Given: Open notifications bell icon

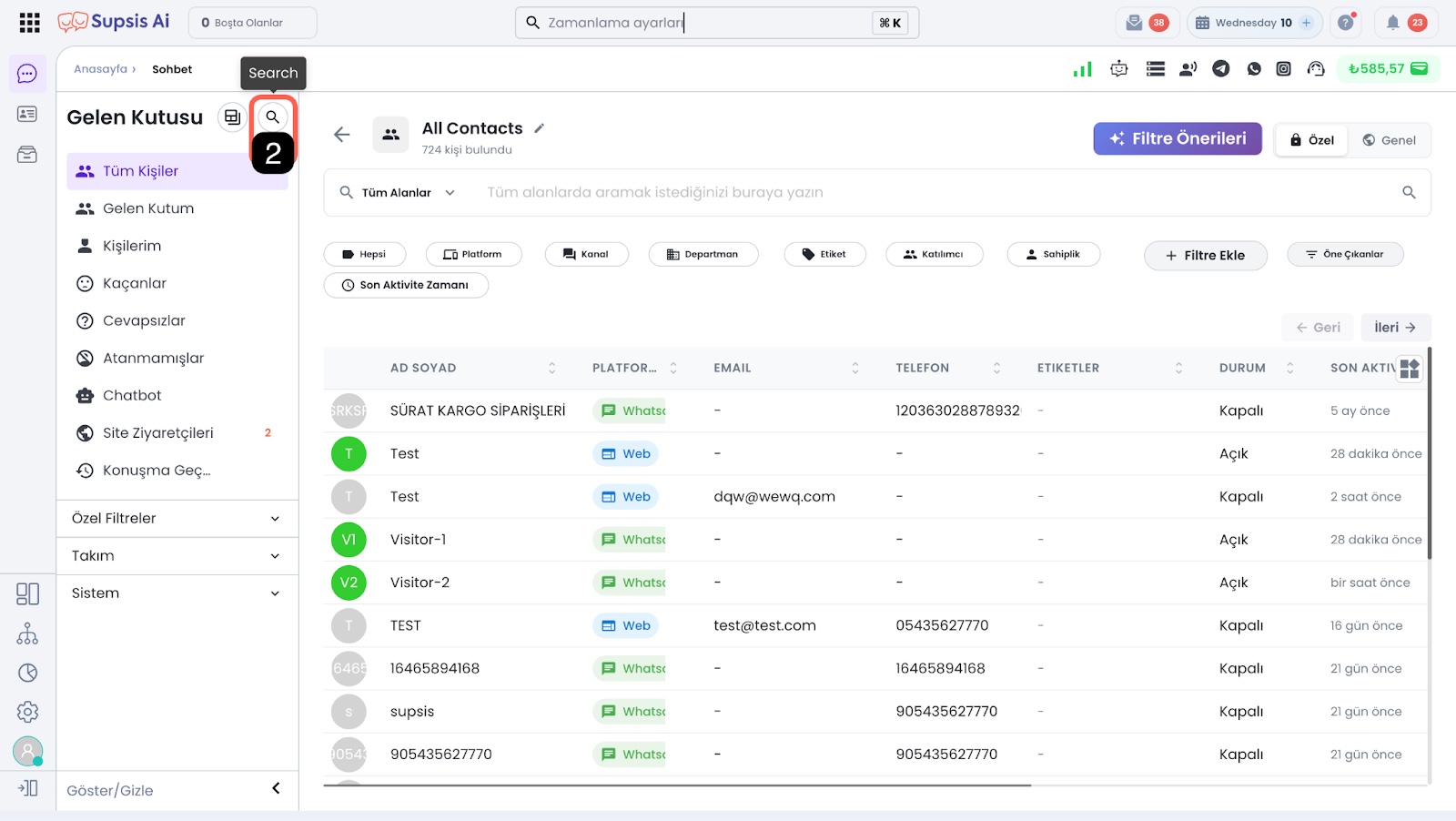Looking at the screenshot, I should coord(1392,23).
